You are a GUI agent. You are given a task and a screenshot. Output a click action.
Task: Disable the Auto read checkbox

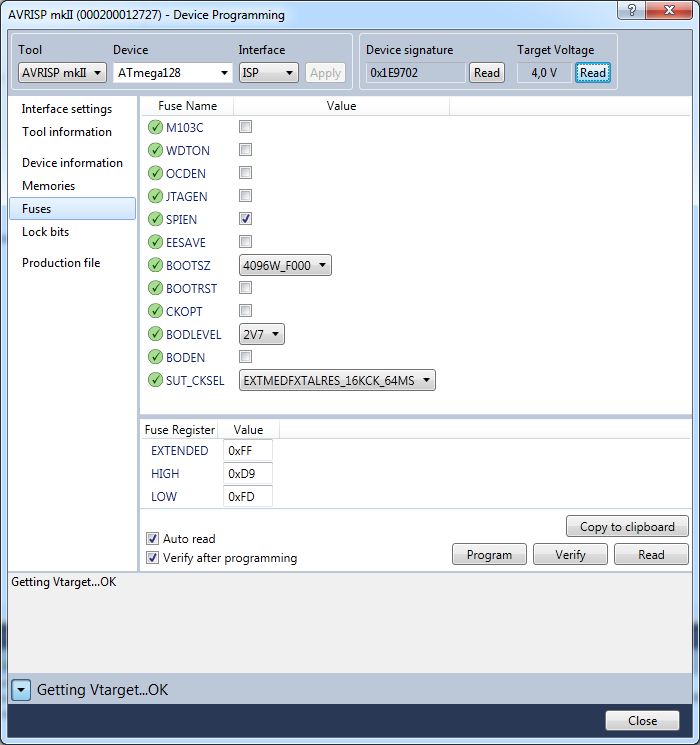(152, 538)
